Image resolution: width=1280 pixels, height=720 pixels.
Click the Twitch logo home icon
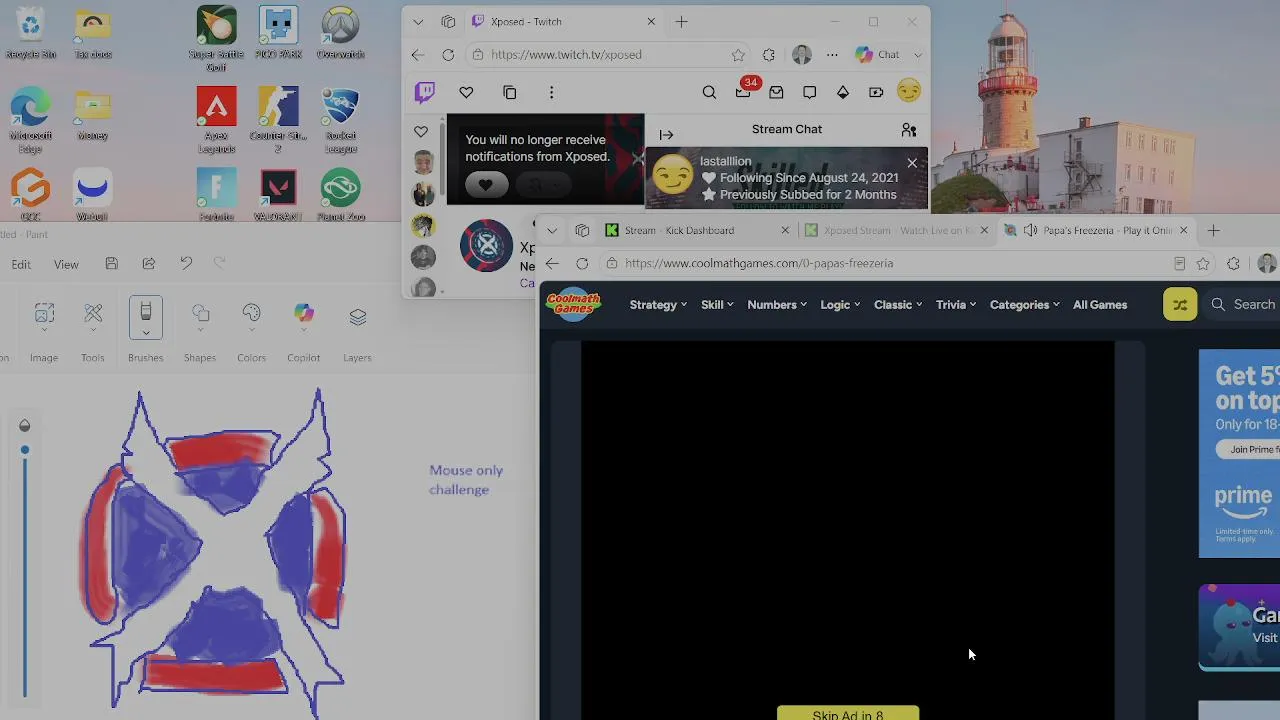425,92
